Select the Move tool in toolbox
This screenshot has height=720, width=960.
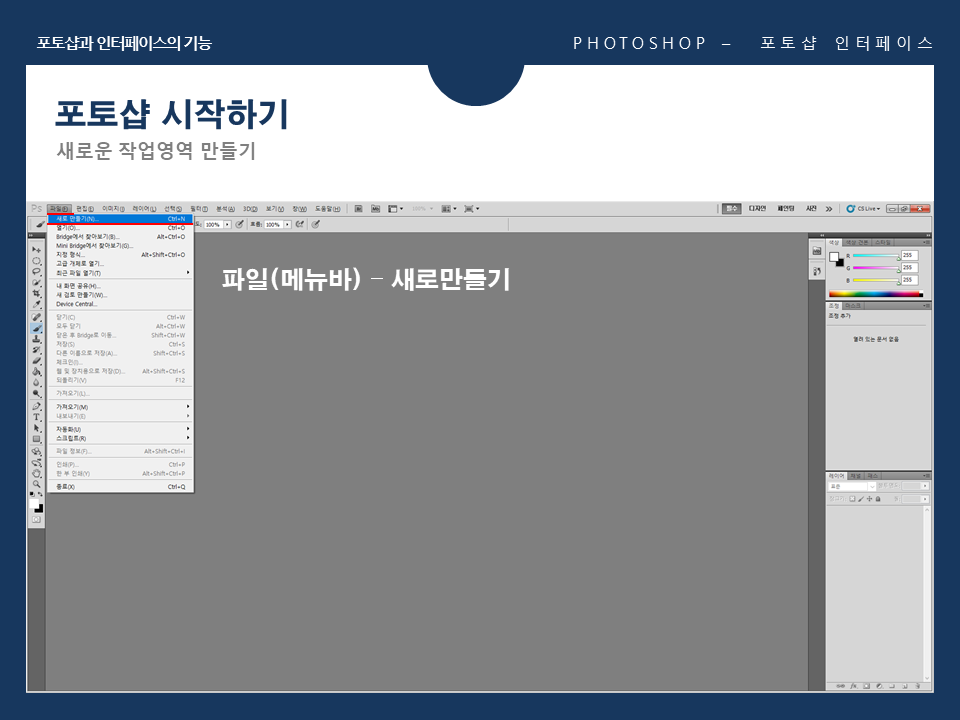tap(37, 249)
